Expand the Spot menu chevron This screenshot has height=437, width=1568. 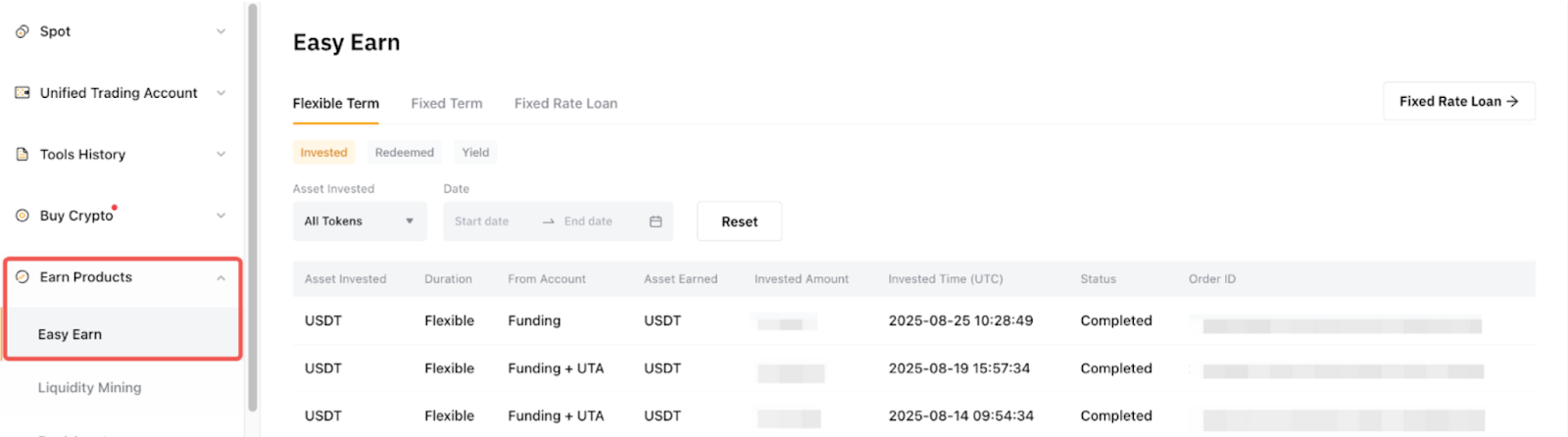click(220, 31)
